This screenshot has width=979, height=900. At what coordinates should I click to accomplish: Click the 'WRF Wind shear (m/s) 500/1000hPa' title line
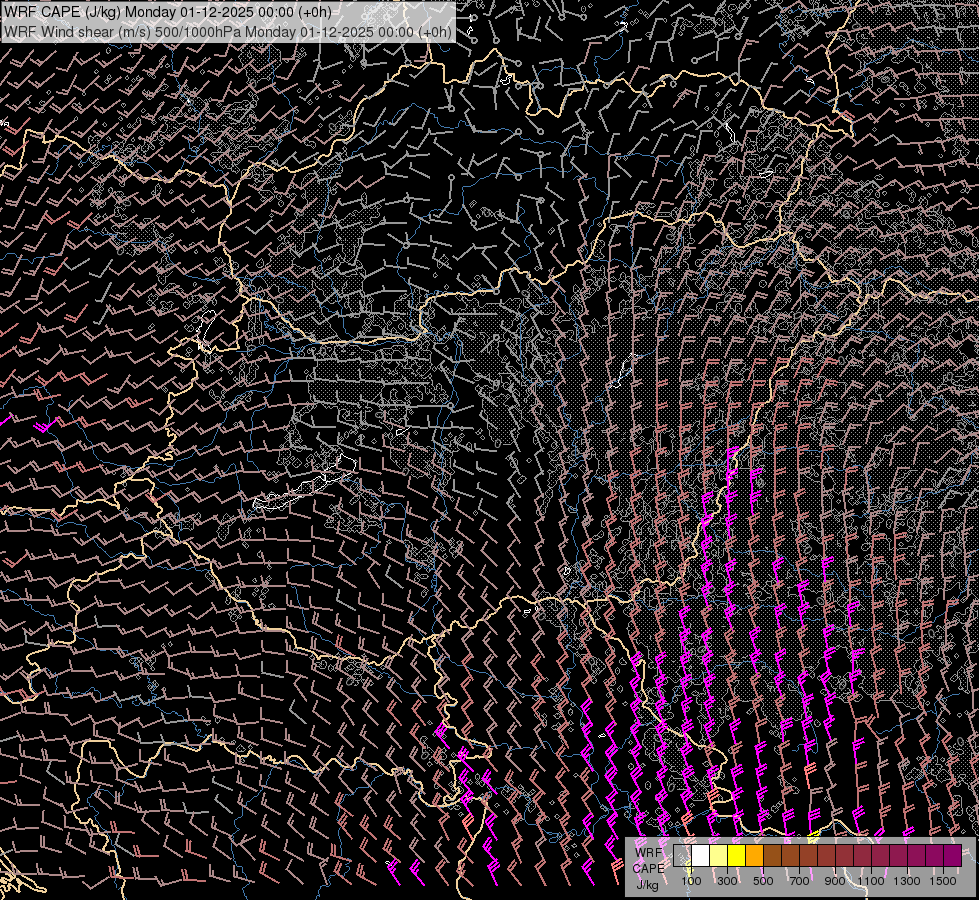point(227,31)
